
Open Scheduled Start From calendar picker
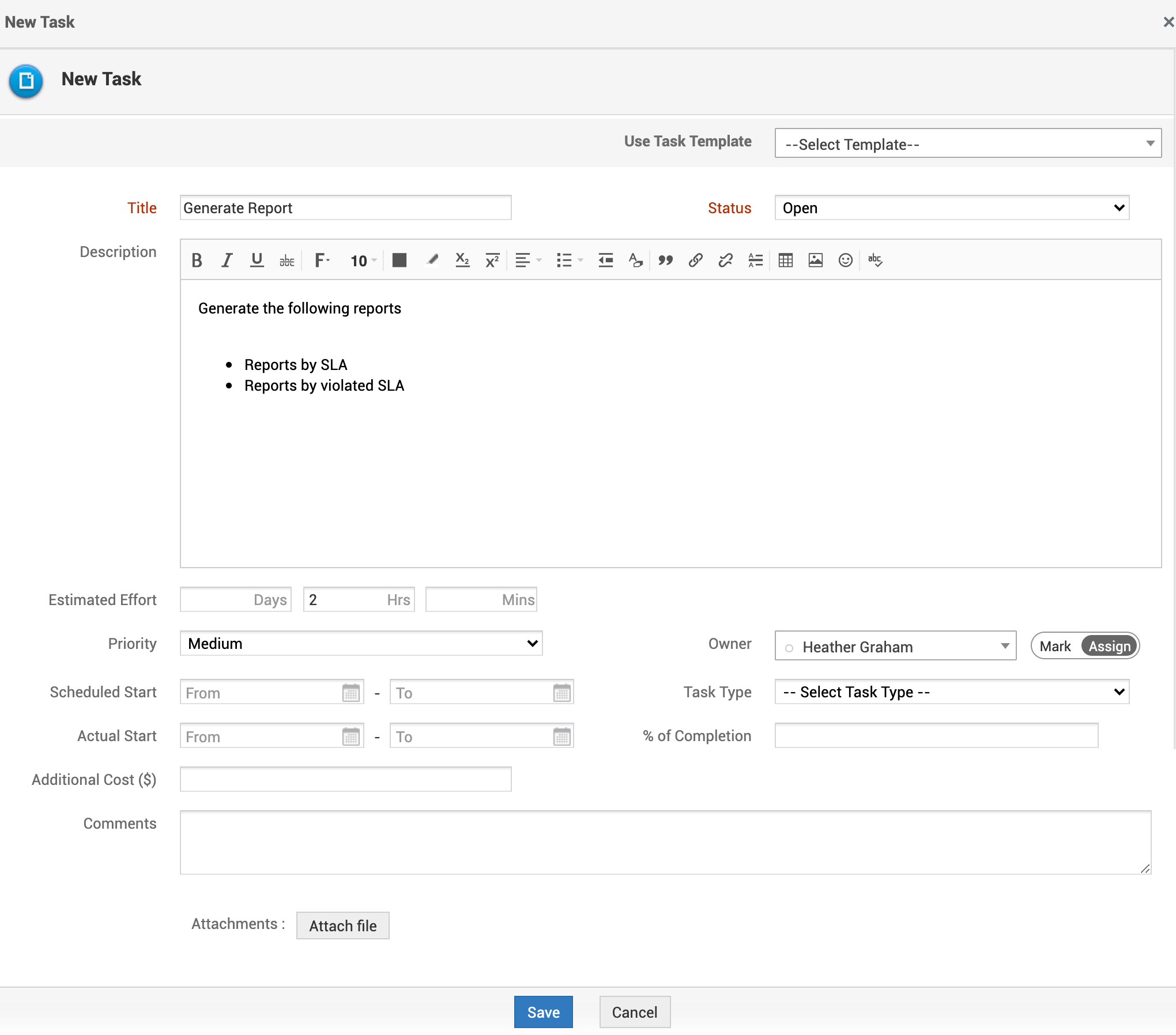[350, 692]
